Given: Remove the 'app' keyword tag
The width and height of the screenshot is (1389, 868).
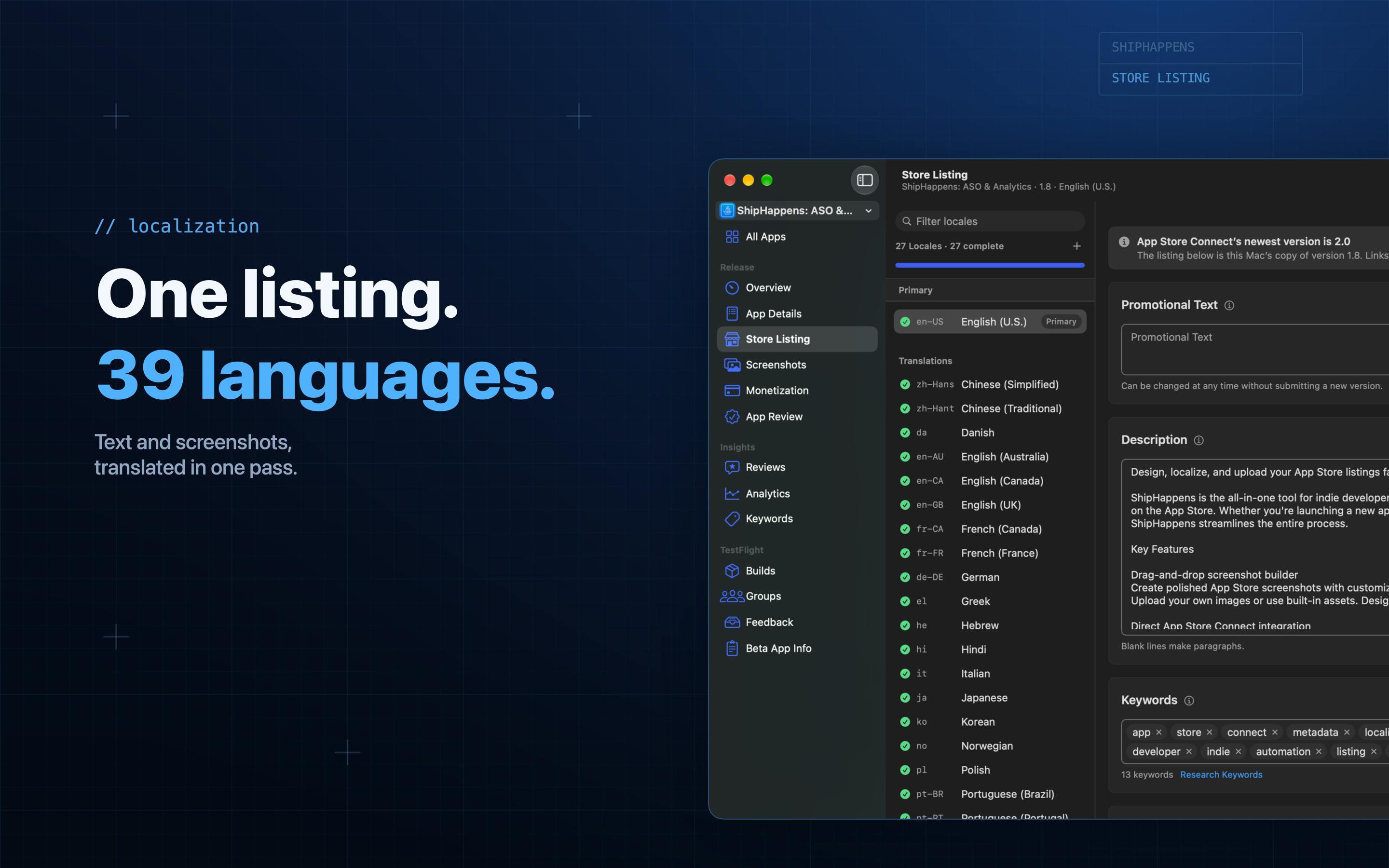Looking at the screenshot, I should [1159, 732].
